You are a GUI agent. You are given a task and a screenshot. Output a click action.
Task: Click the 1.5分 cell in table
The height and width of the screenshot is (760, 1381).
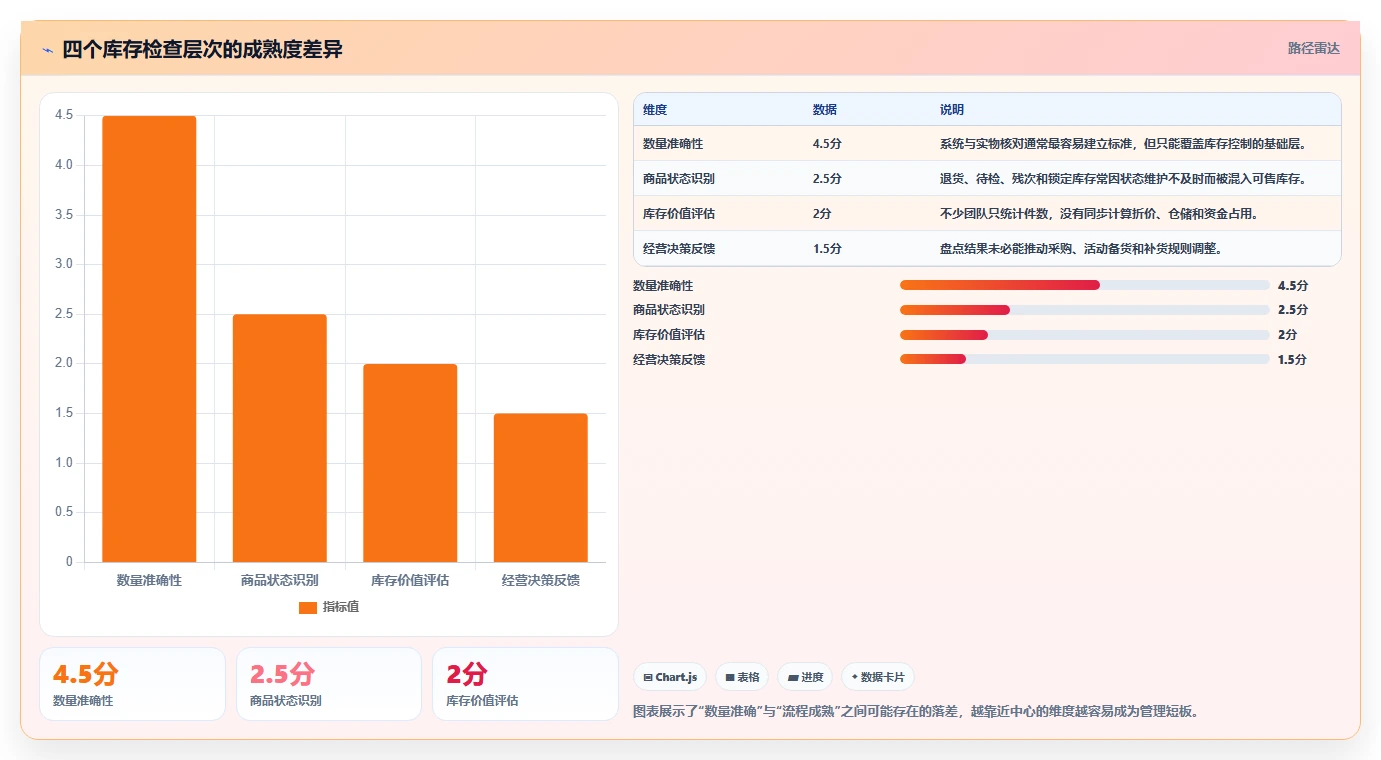(827, 248)
